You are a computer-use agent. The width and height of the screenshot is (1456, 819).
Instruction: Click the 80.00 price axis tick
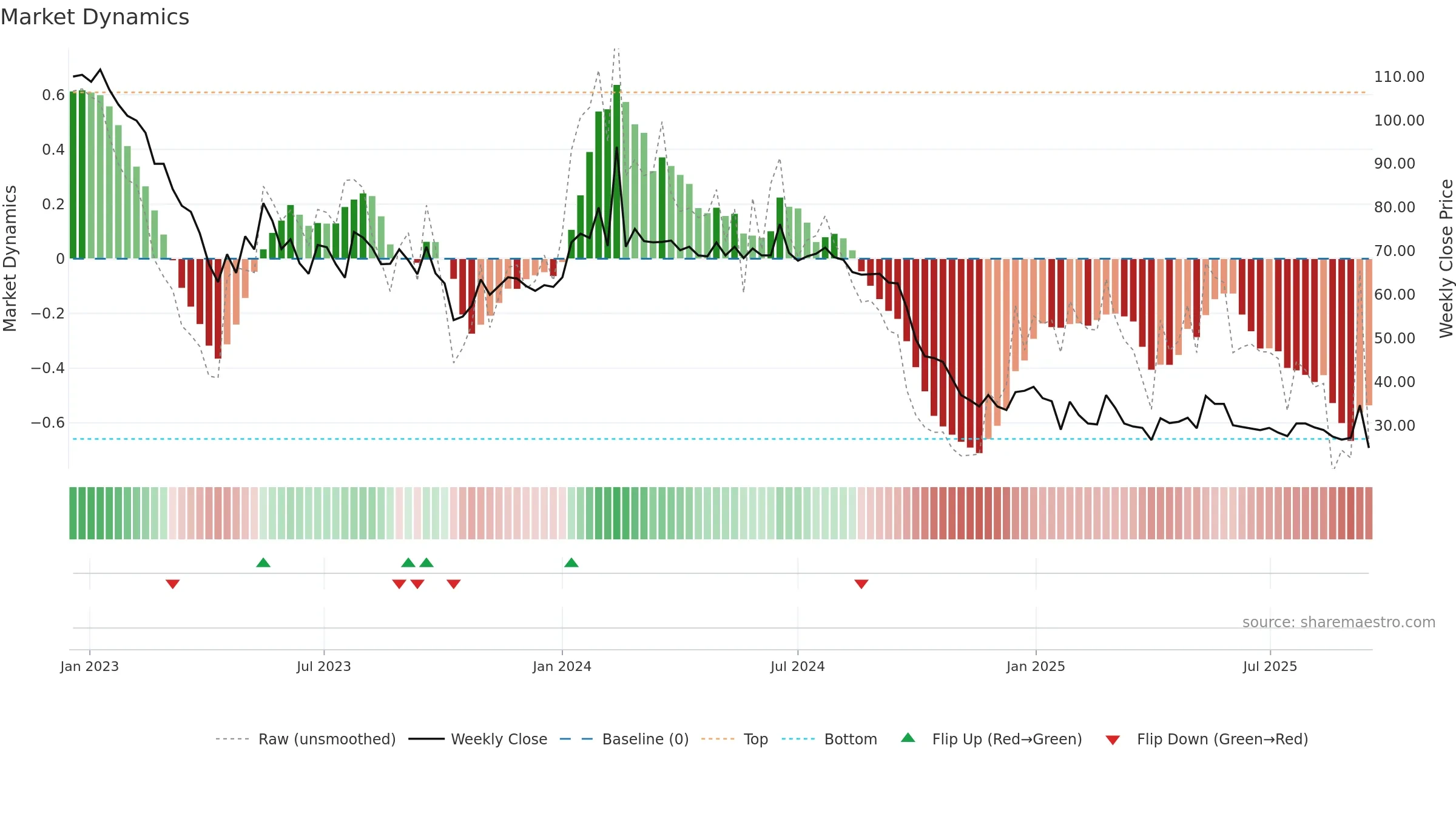(x=1395, y=207)
